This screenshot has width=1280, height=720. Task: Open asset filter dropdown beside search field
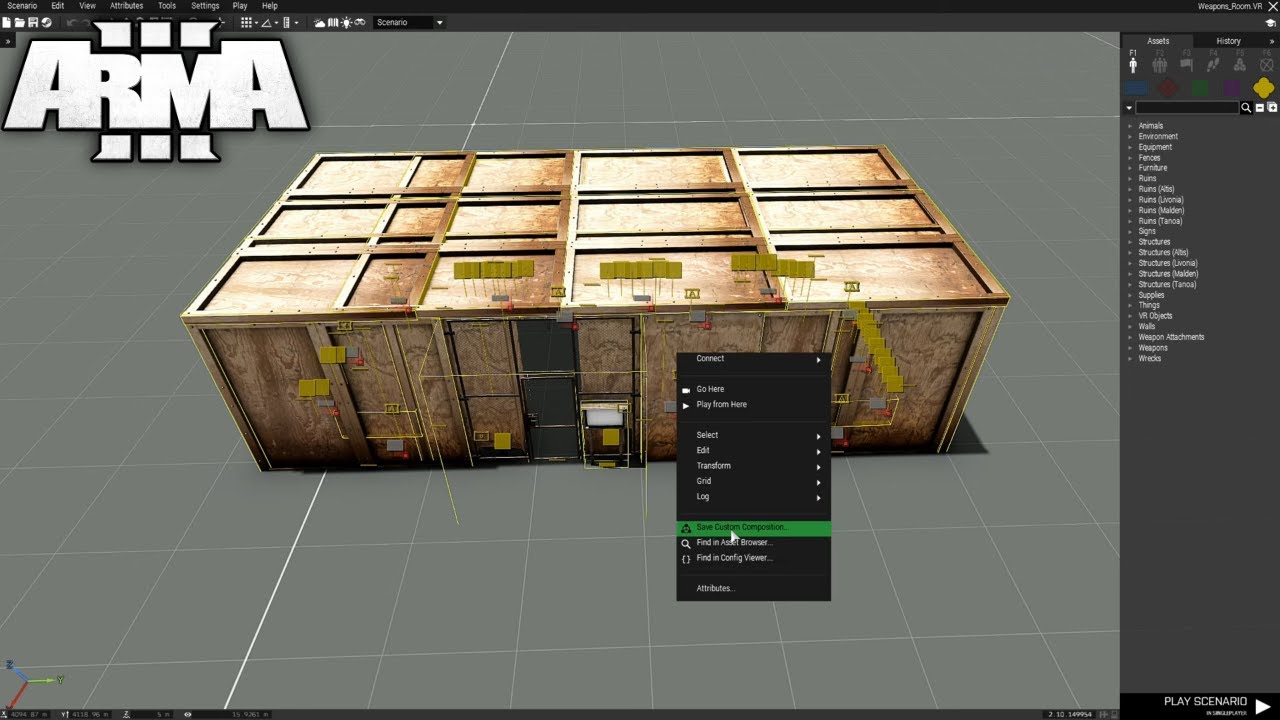1129,108
